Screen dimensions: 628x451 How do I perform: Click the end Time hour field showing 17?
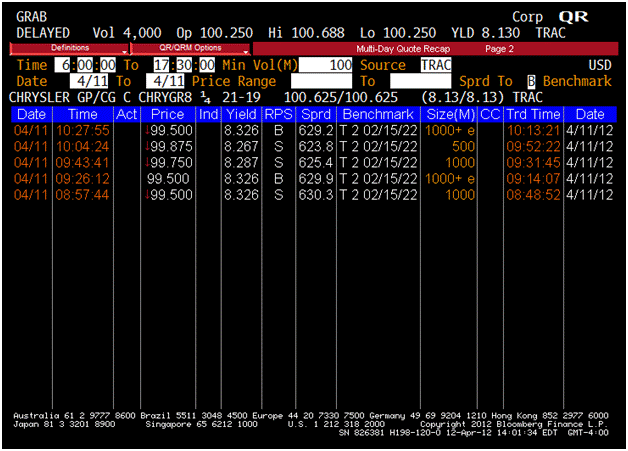click(162, 65)
